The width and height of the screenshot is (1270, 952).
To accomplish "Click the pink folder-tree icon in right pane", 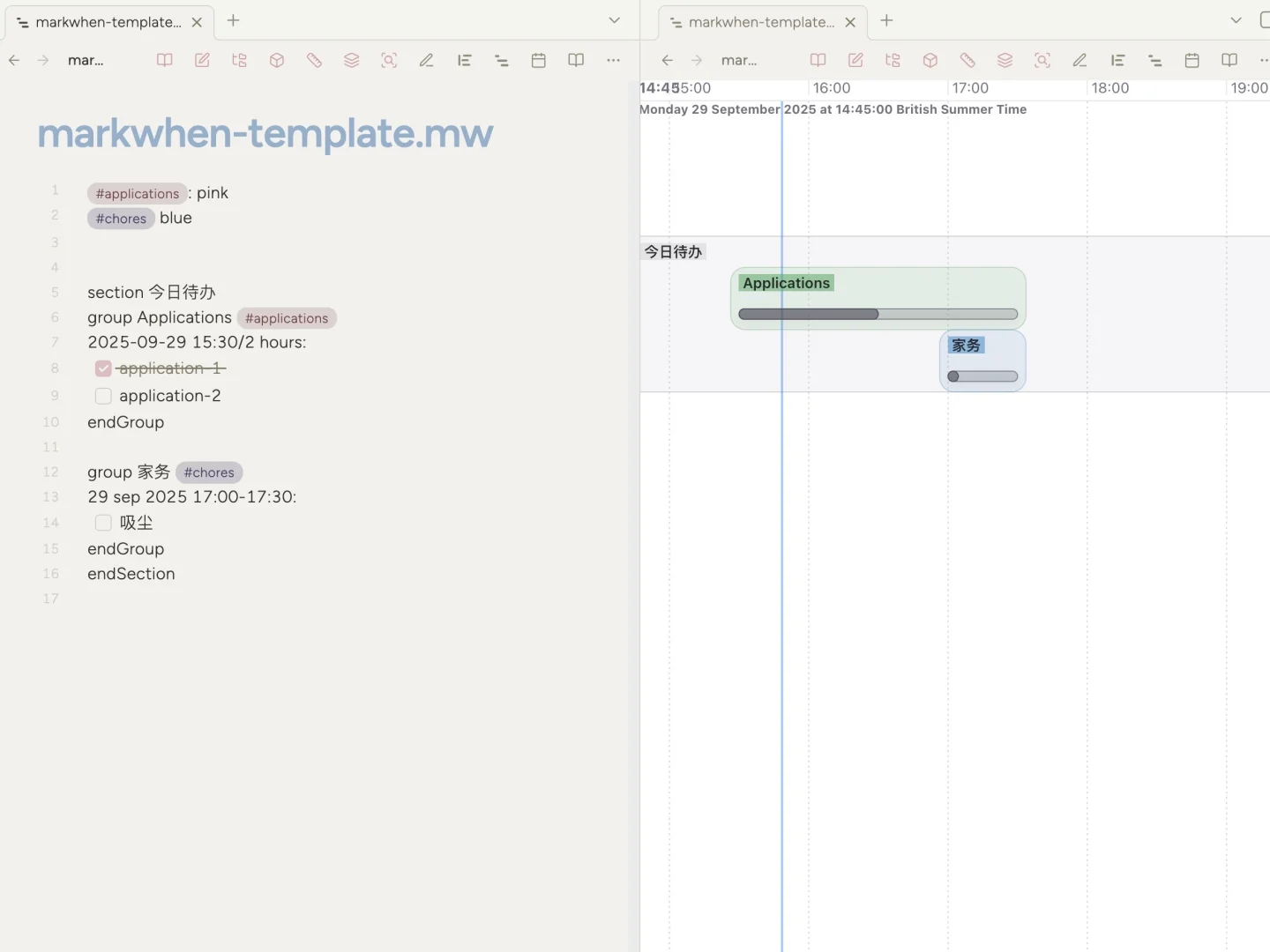I will coord(893,60).
